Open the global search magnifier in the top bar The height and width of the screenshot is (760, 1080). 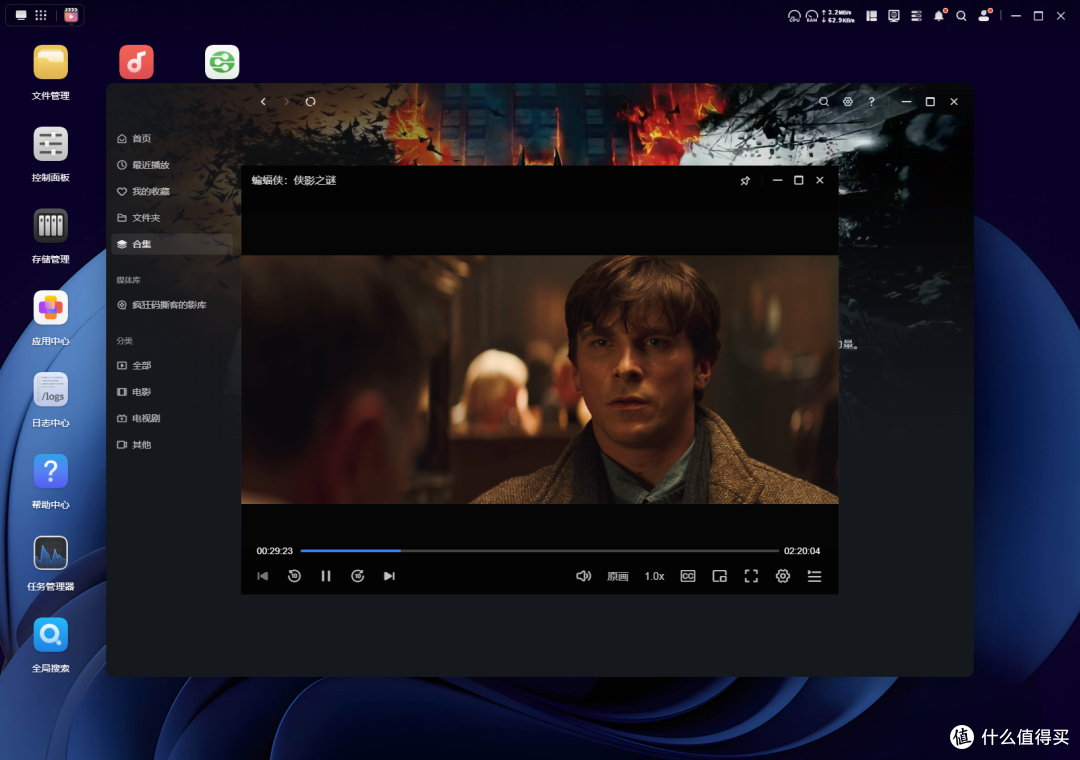pos(962,15)
